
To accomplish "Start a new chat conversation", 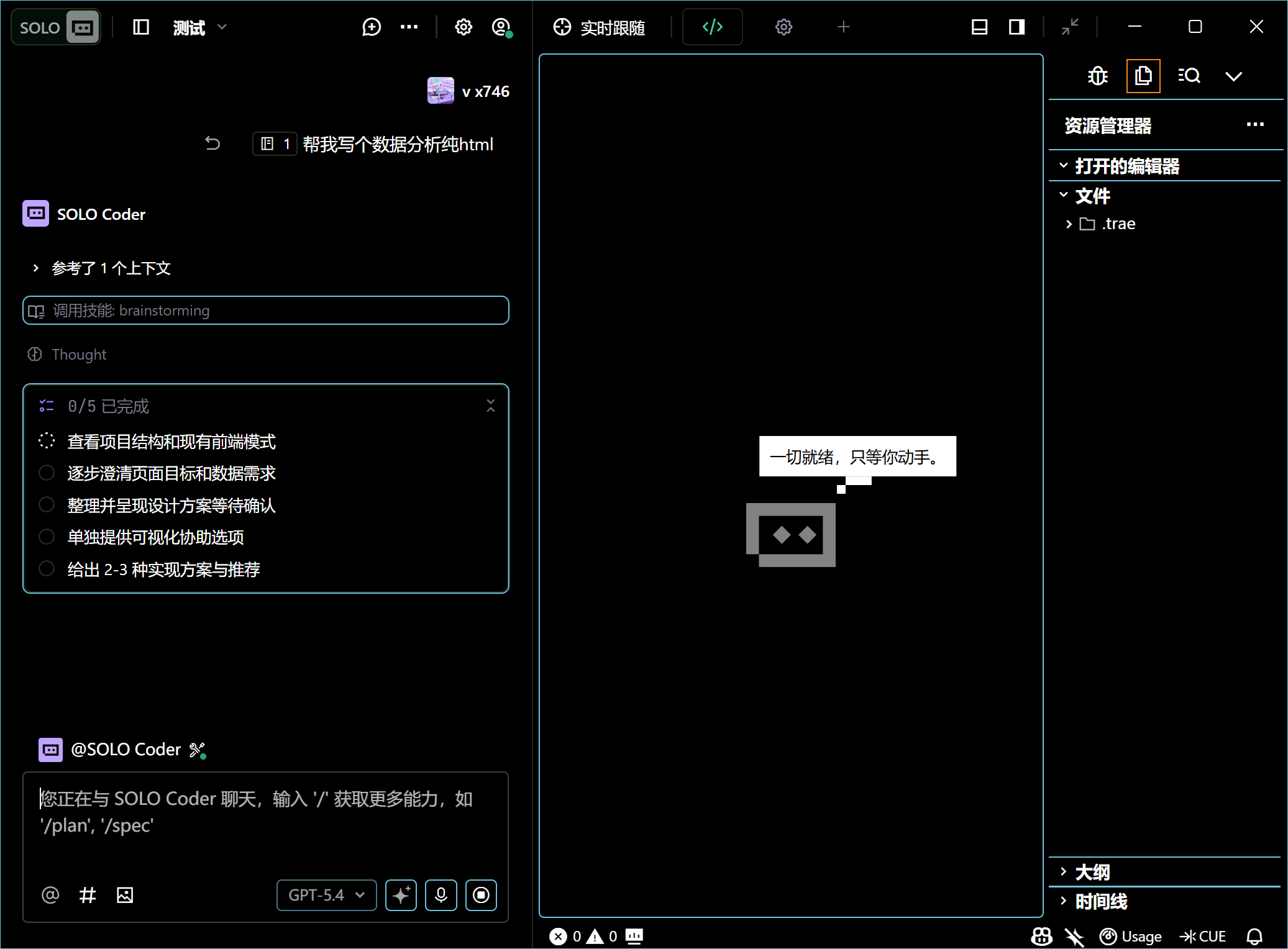I will pos(371,27).
